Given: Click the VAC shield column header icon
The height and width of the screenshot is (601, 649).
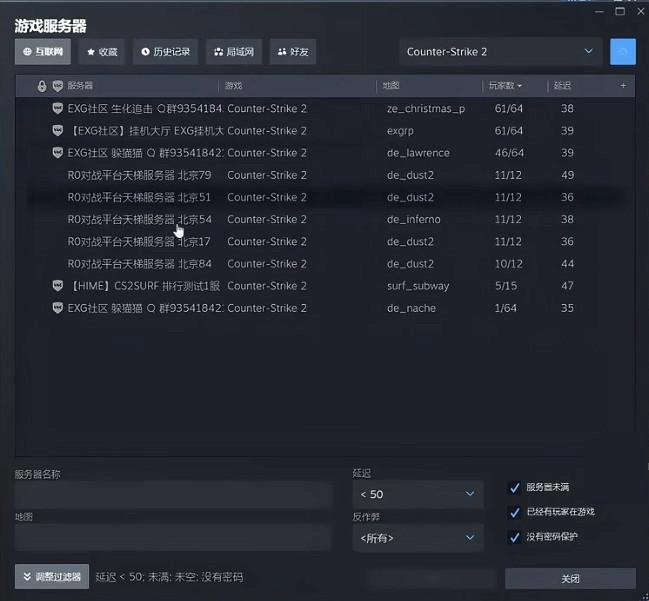Looking at the screenshot, I should (x=58, y=86).
